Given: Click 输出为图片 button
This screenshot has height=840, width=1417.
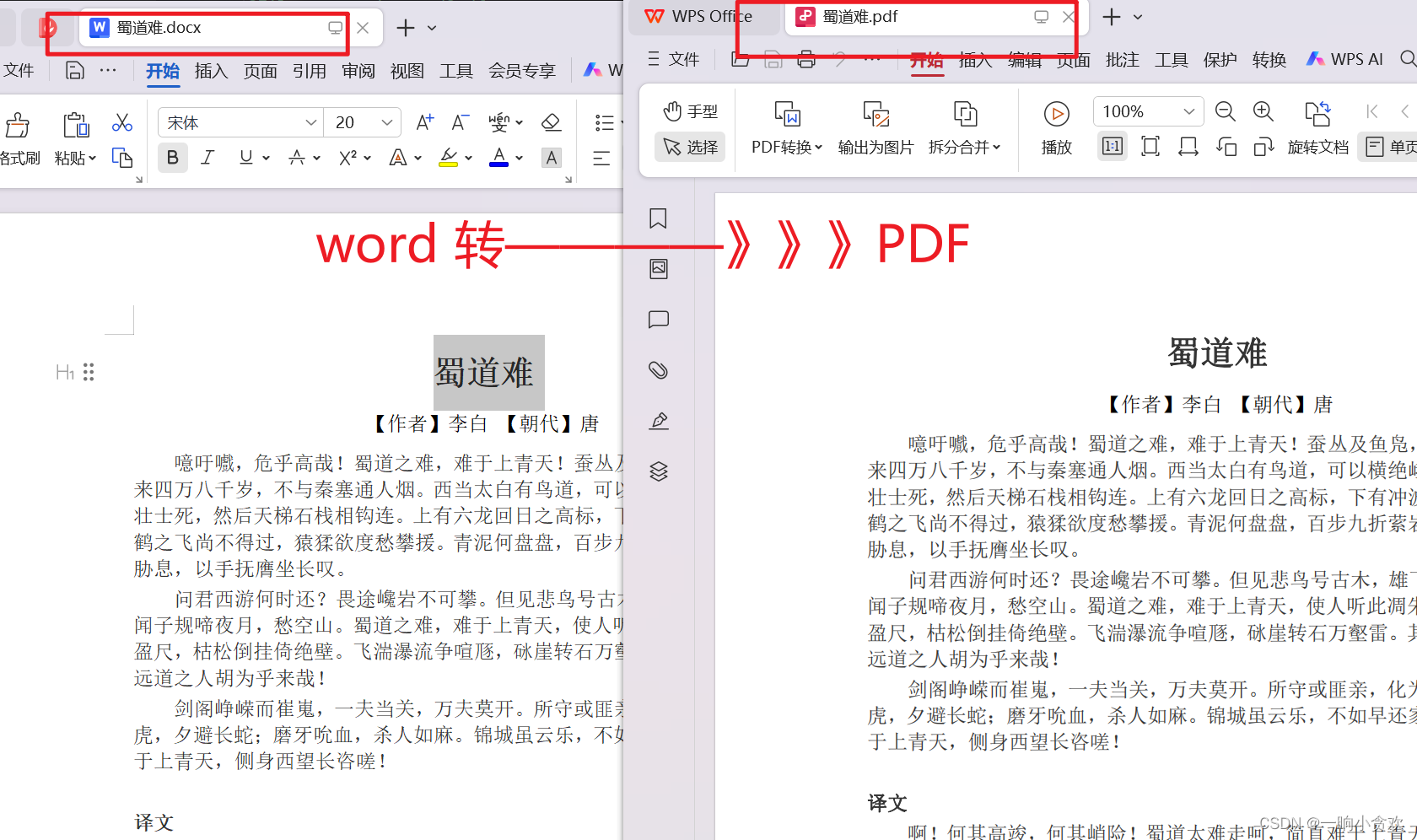Looking at the screenshot, I should click(x=876, y=128).
